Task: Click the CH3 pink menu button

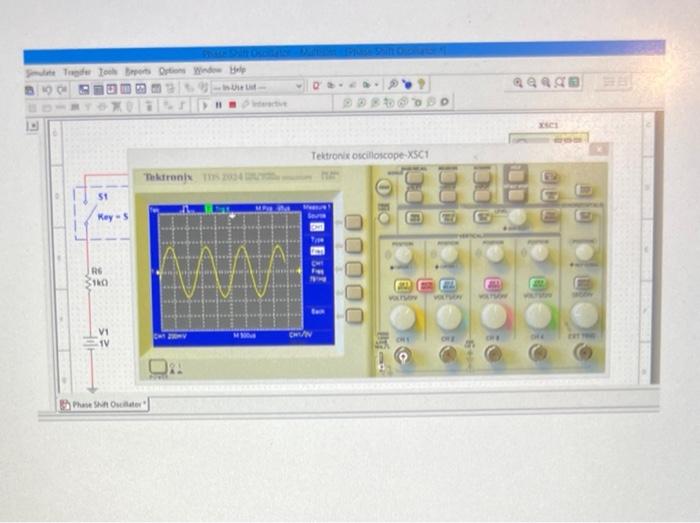Action: tap(493, 284)
